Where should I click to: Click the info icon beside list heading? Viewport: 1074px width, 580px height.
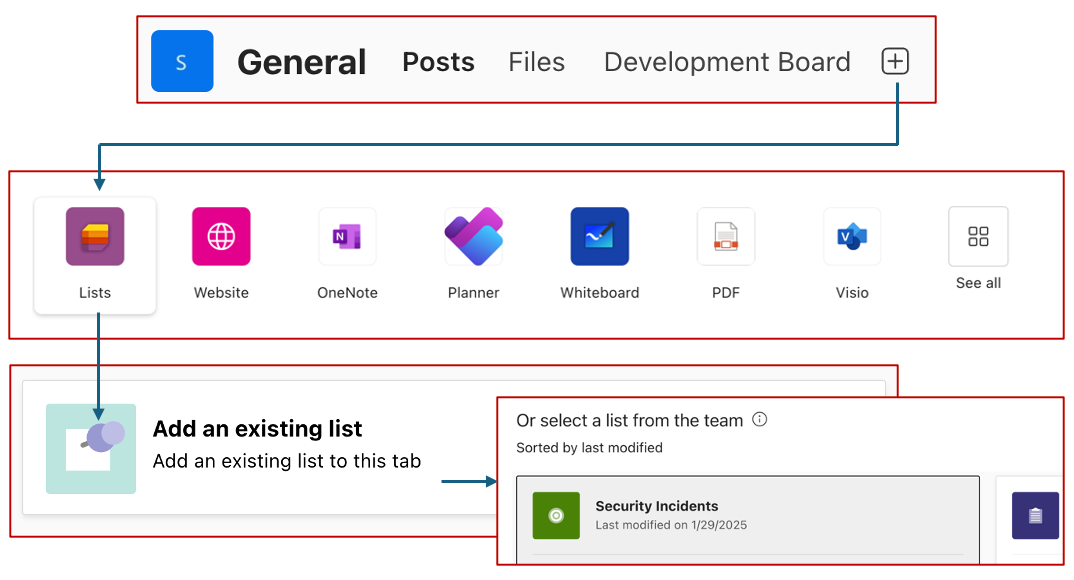coord(760,419)
